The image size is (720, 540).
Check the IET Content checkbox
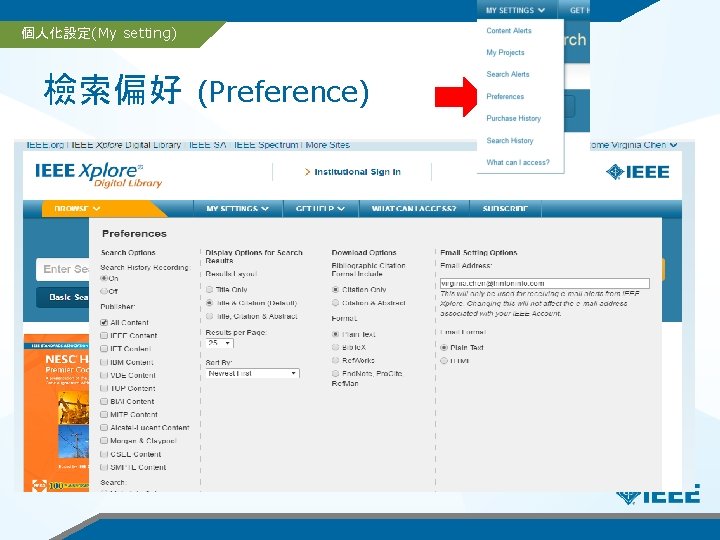104,349
